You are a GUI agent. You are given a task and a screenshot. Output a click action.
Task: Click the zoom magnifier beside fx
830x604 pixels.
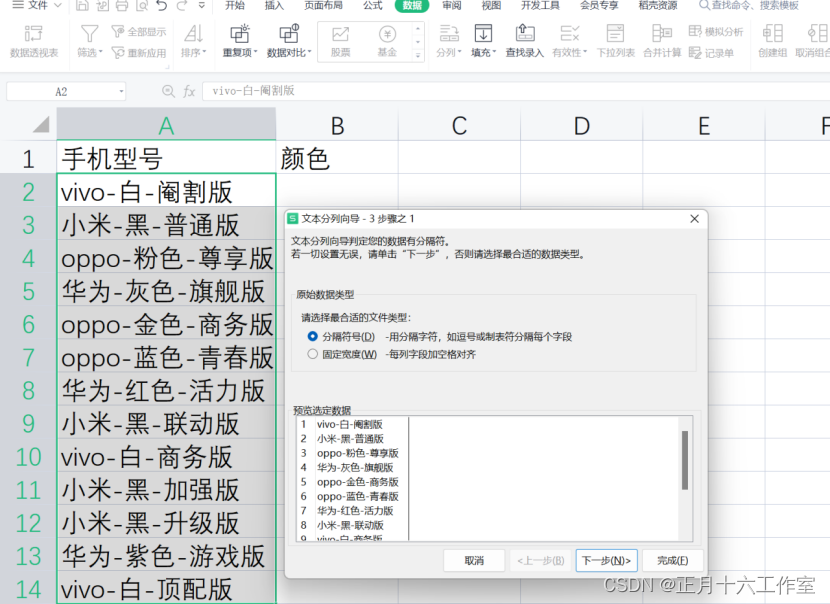pos(168,92)
